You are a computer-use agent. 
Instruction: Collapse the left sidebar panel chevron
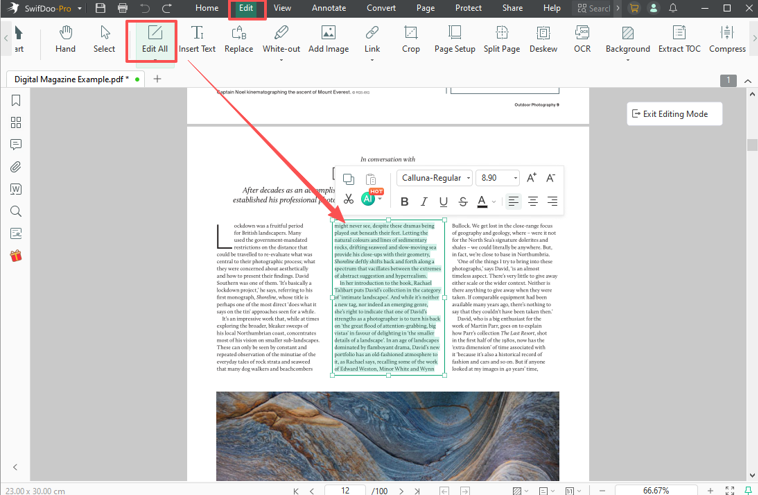[15, 467]
